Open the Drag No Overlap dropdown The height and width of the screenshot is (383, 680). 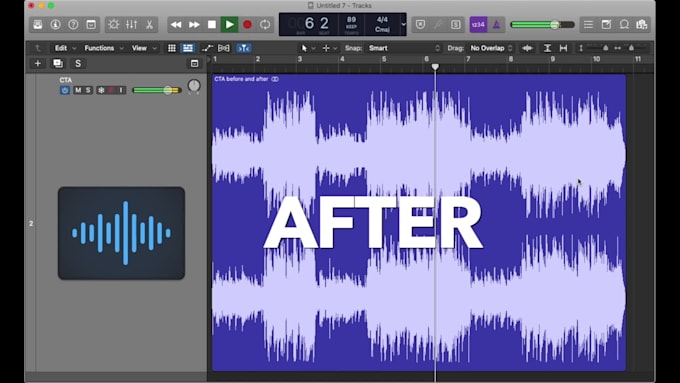(491, 48)
